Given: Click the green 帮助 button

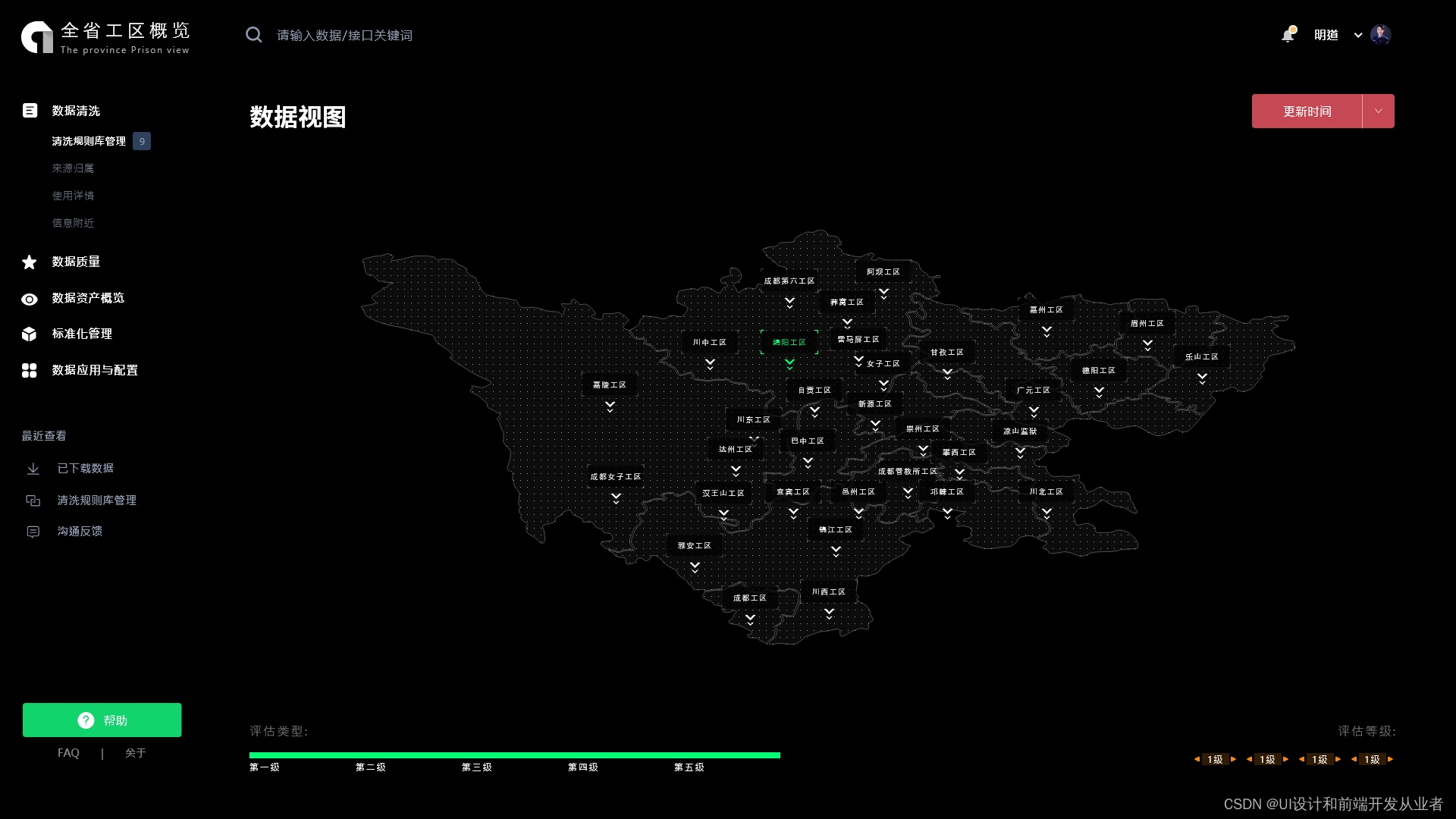Looking at the screenshot, I should [x=102, y=720].
